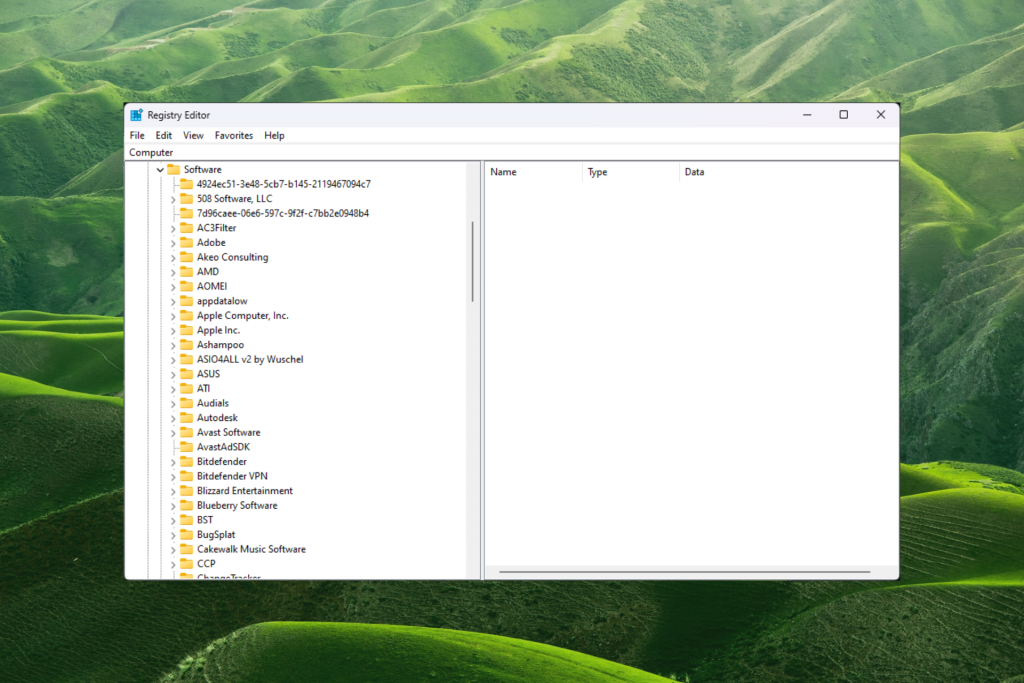
Task: Click the ATI folder icon
Action: tap(187, 389)
